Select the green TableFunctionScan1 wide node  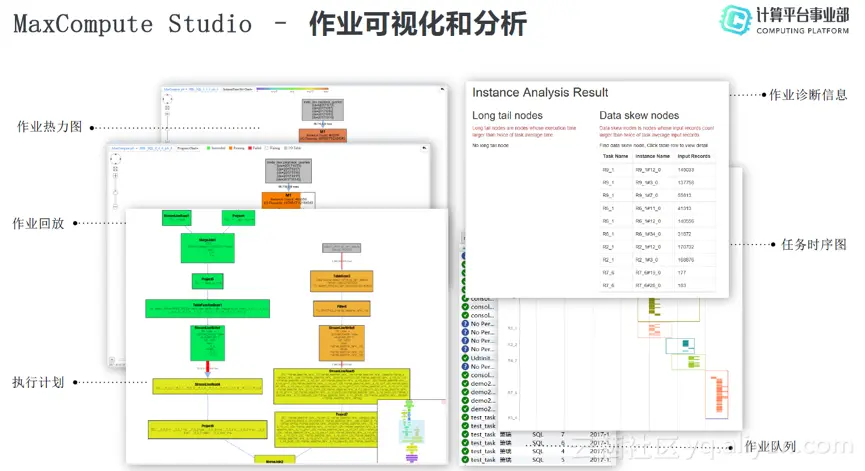207,308
